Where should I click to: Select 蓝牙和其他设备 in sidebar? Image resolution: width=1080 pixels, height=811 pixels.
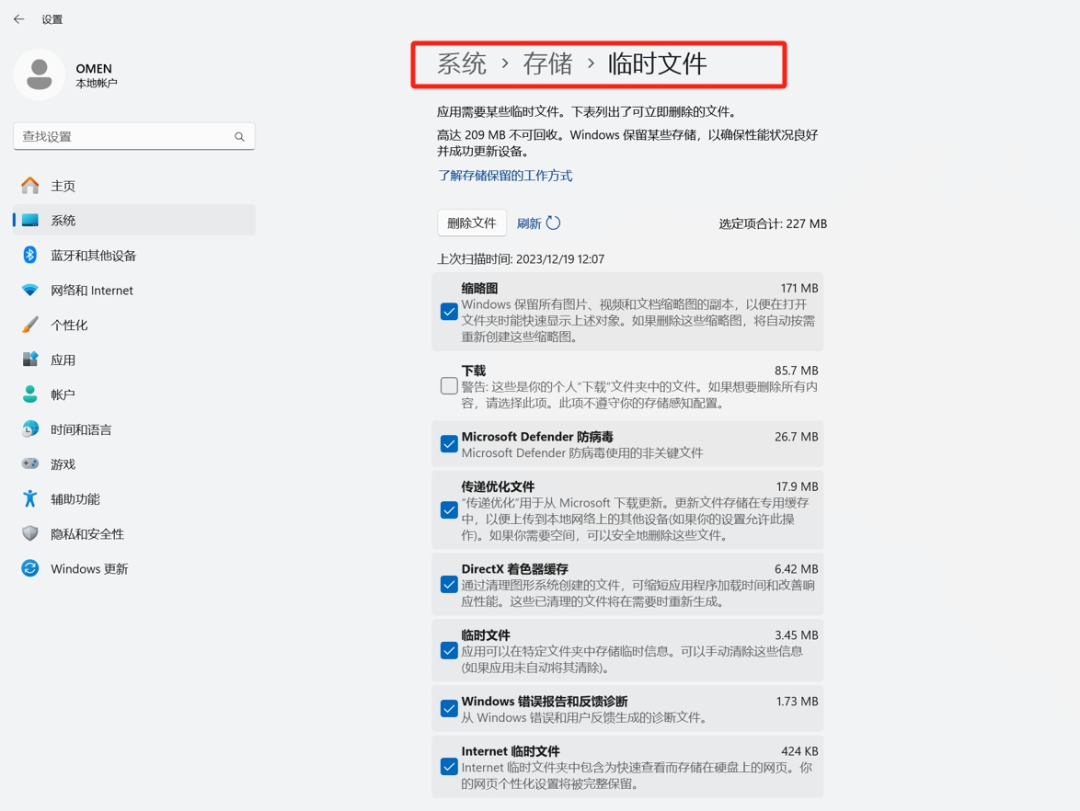pyautogui.click(x=134, y=255)
